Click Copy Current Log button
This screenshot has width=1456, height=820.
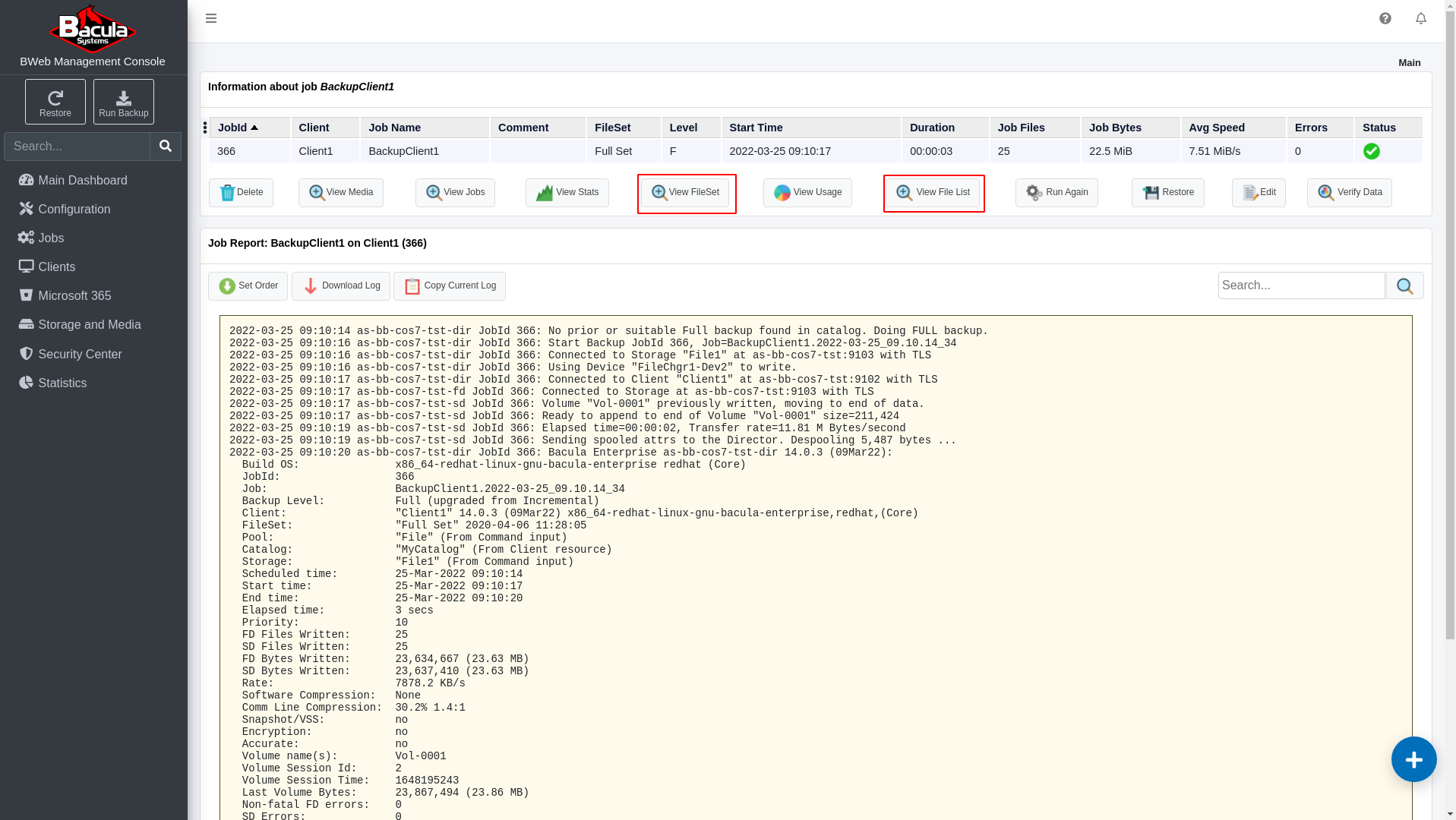click(x=450, y=286)
